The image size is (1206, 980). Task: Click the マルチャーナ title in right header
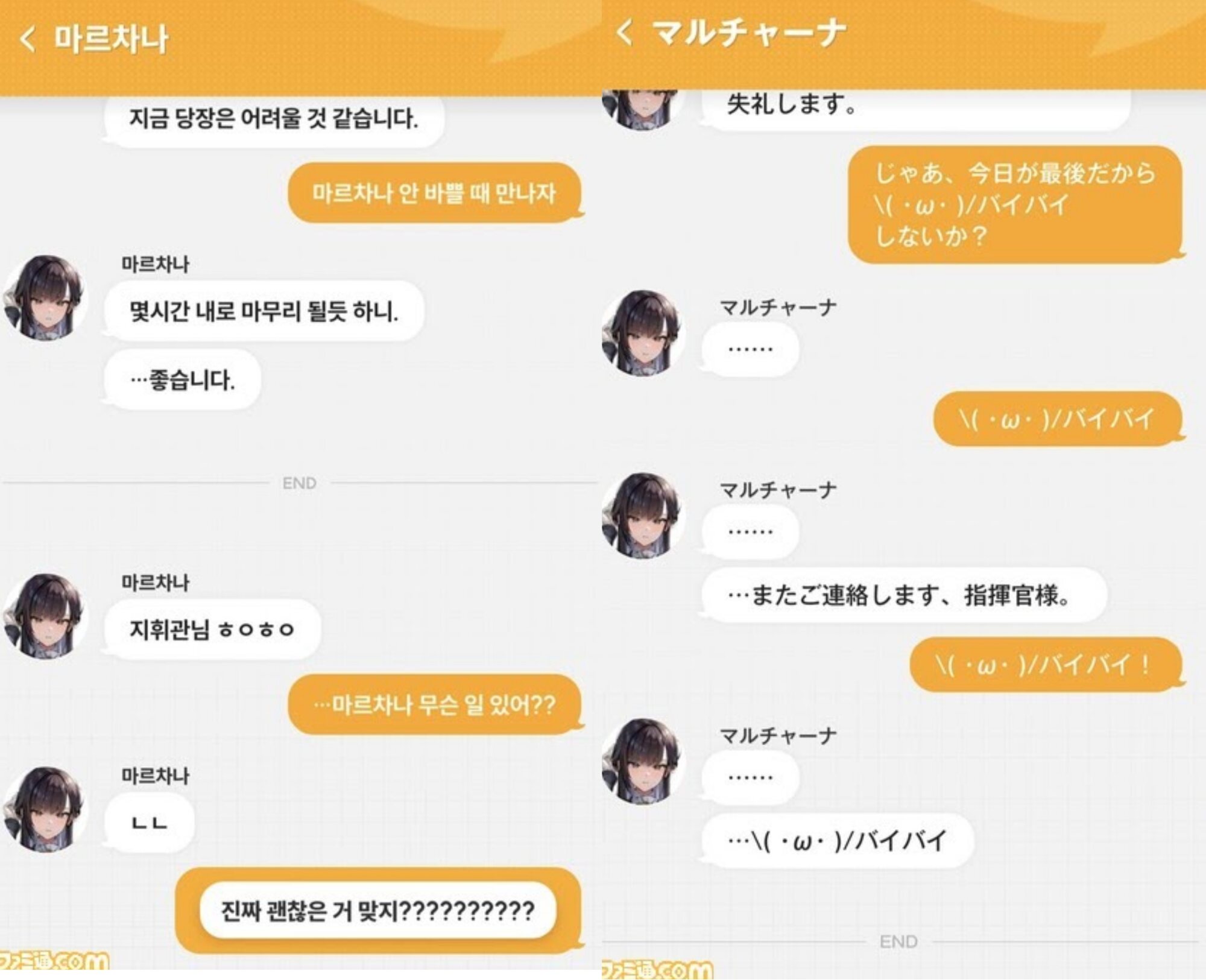pos(748,32)
